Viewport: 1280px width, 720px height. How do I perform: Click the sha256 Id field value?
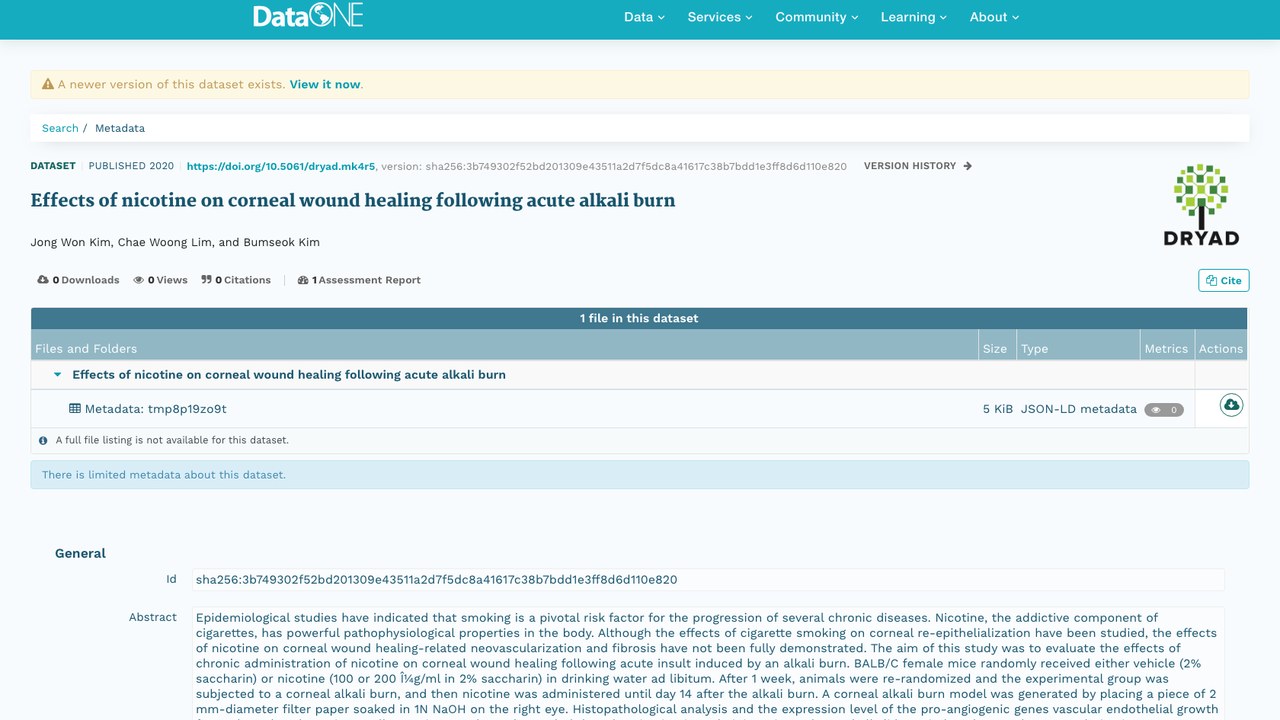pyautogui.click(x=708, y=580)
